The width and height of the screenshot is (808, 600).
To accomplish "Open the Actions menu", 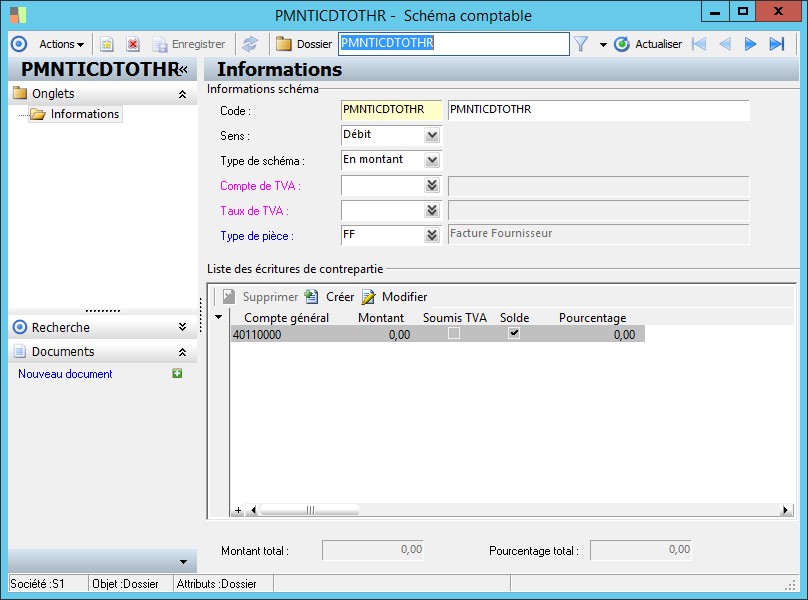I will pyautogui.click(x=61, y=44).
